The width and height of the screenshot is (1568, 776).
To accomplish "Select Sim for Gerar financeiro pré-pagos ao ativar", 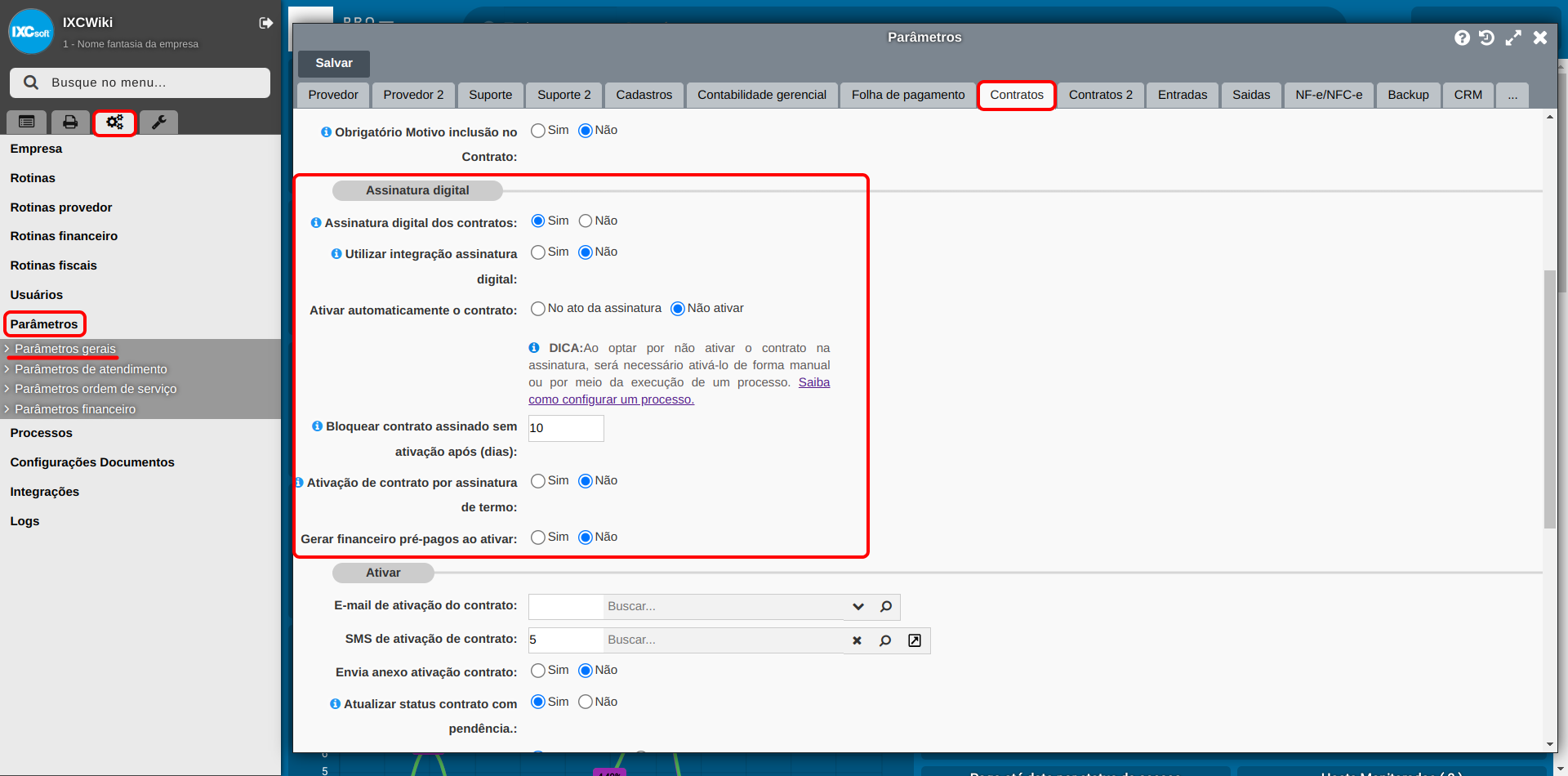I will [x=538, y=537].
